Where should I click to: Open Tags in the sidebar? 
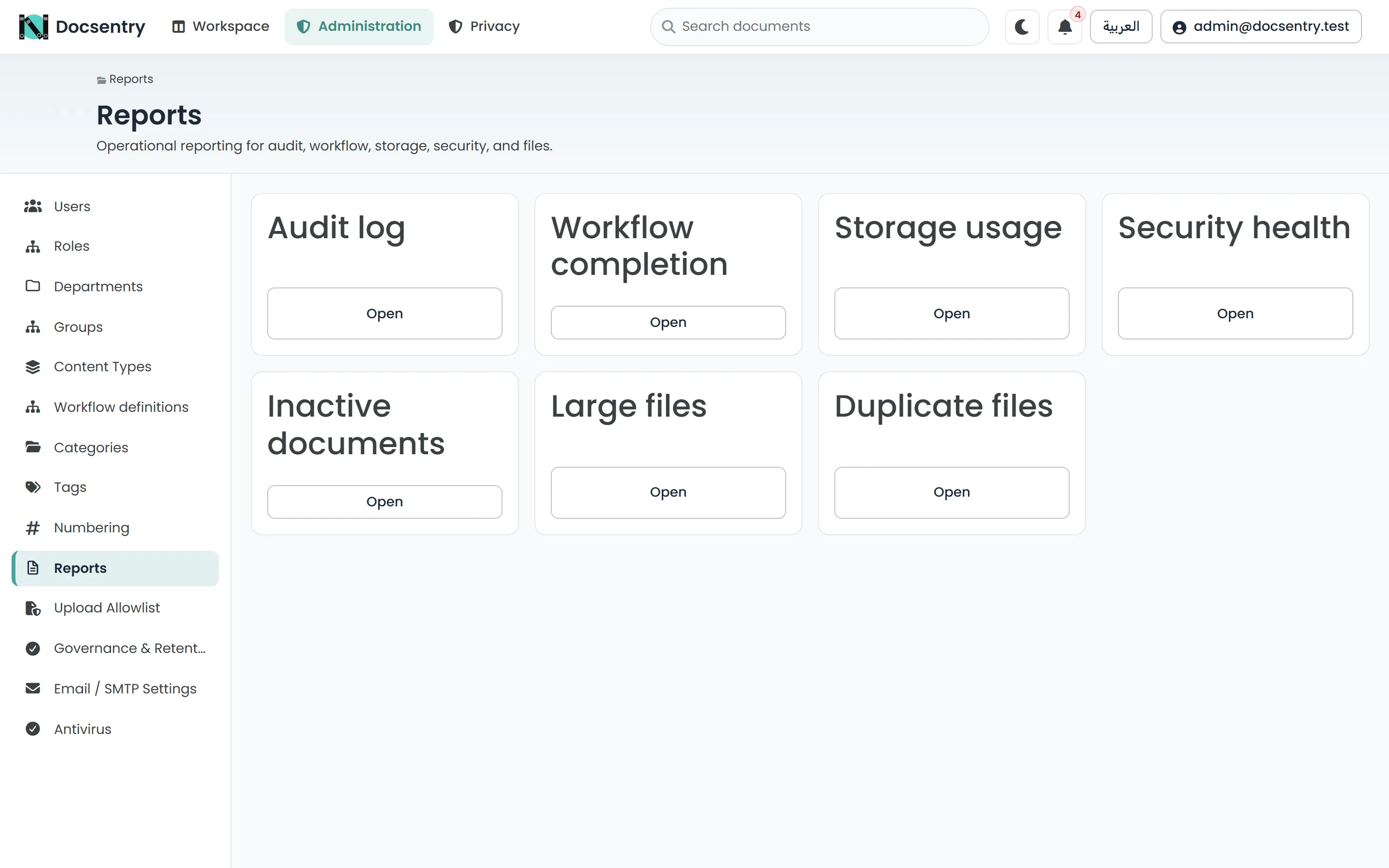coord(115,488)
